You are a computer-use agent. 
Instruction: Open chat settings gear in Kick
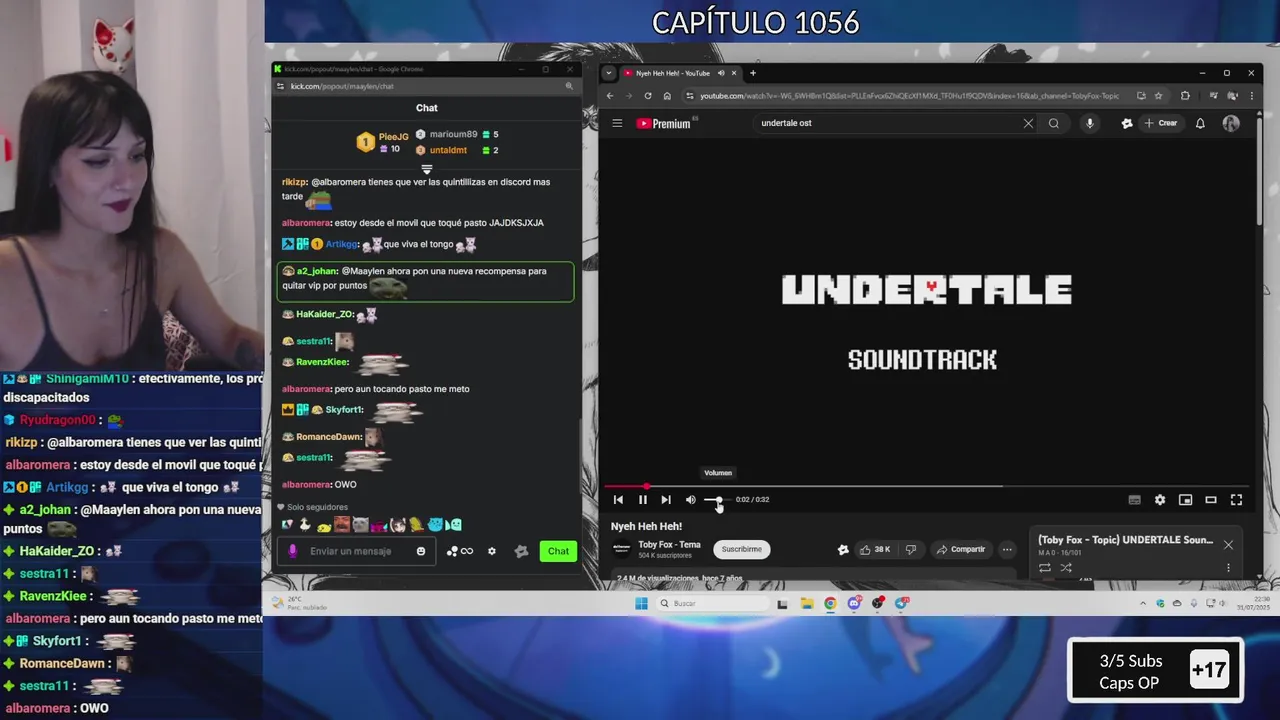pos(491,551)
